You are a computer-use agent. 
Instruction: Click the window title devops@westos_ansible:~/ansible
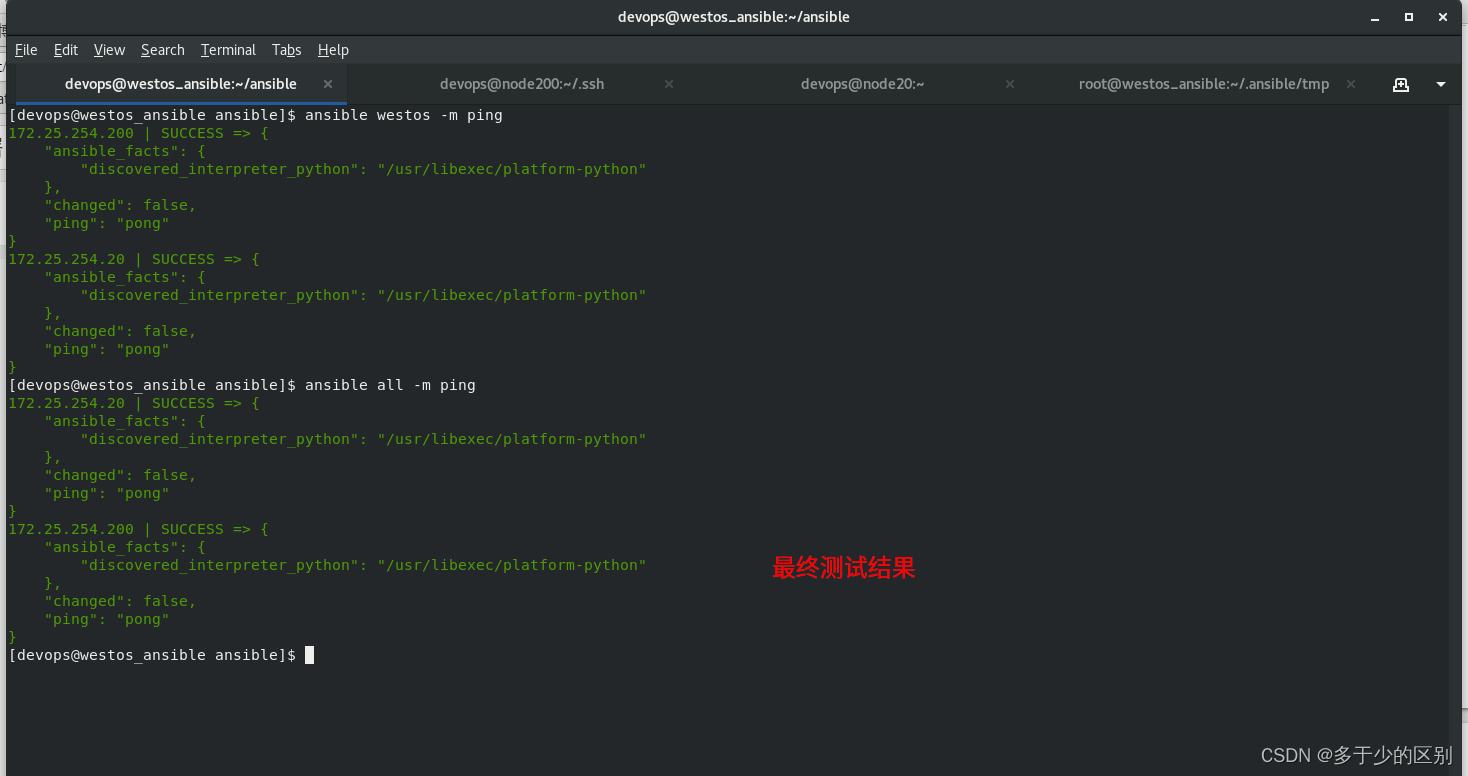click(x=734, y=17)
